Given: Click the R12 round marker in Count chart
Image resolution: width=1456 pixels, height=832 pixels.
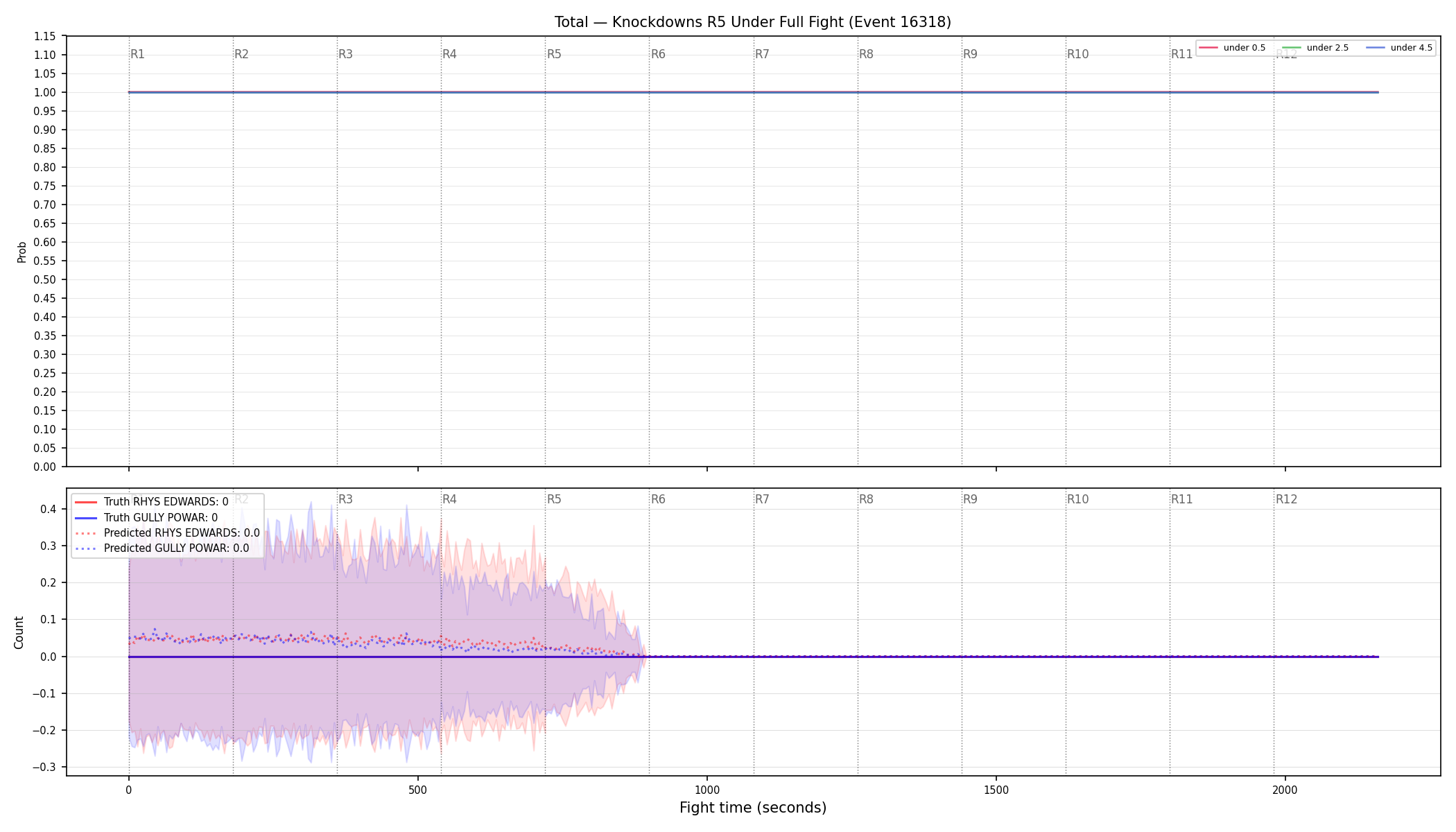Looking at the screenshot, I should (x=1286, y=499).
